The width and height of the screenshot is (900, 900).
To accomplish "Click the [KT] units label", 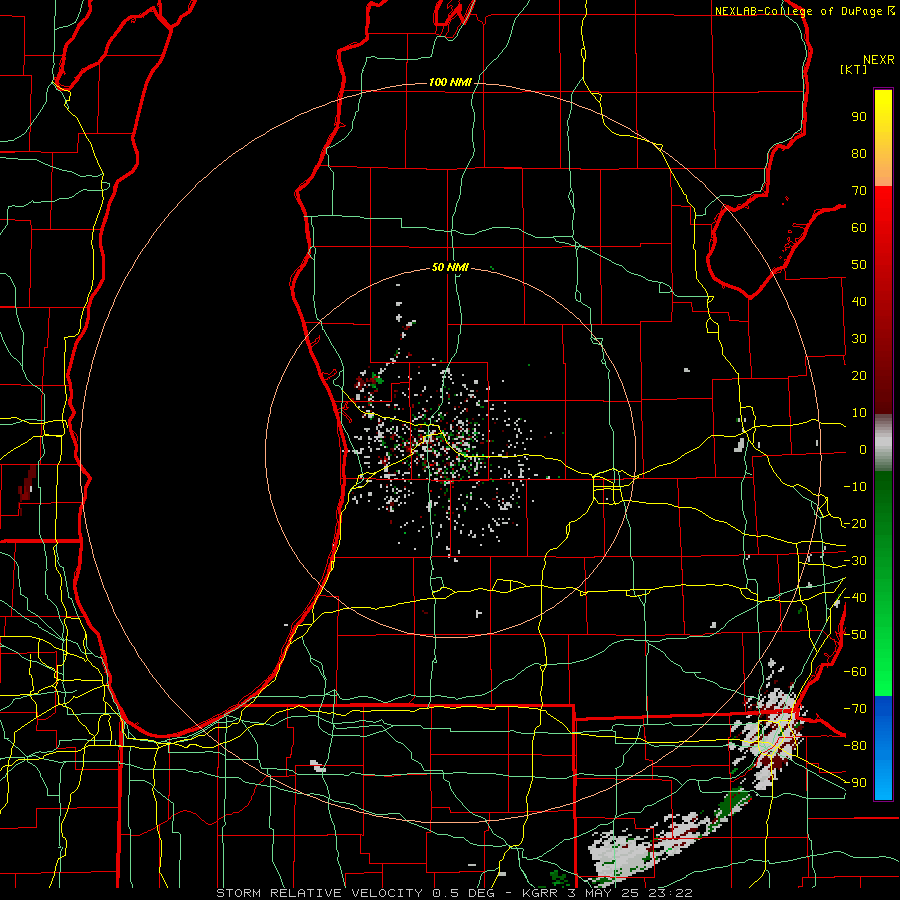I will pyautogui.click(x=854, y=69).
